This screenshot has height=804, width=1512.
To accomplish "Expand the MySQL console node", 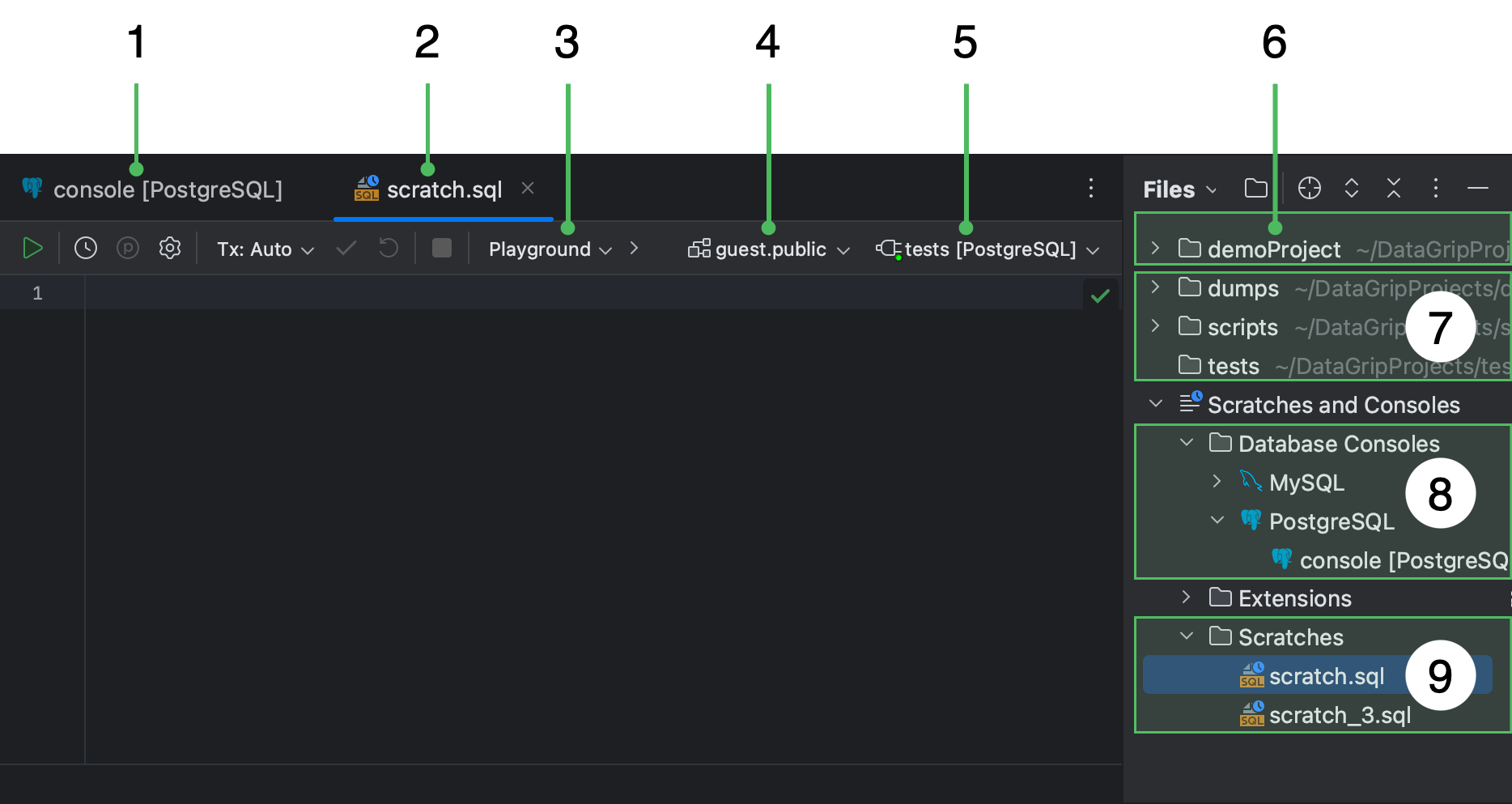I will [x=1217, y=481].
